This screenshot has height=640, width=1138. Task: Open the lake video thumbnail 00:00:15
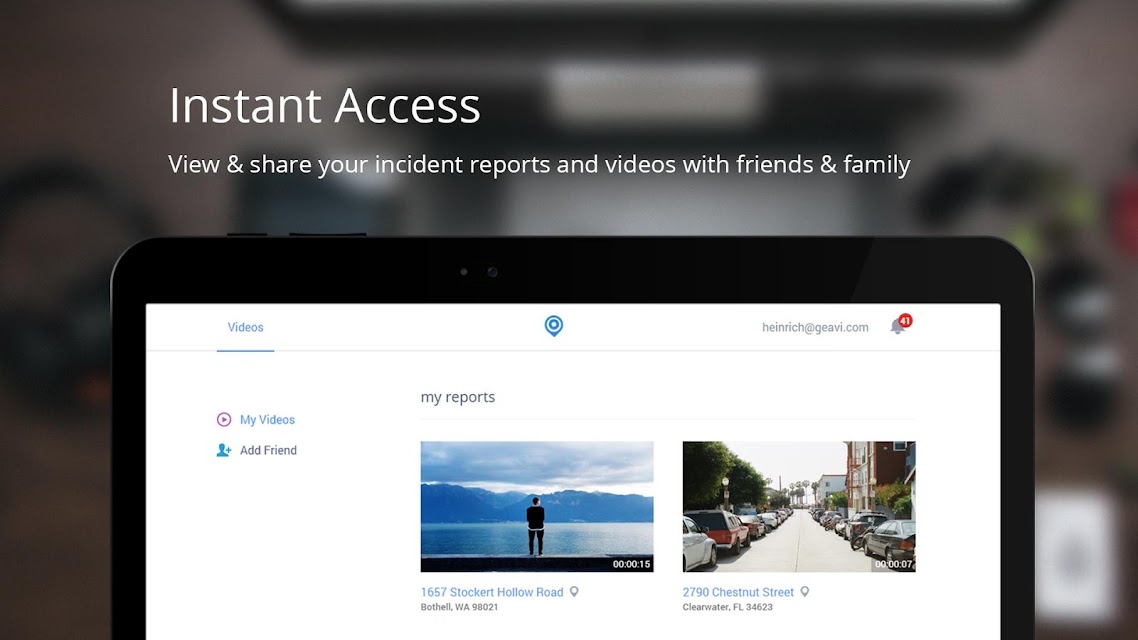[x=537, y=506]
